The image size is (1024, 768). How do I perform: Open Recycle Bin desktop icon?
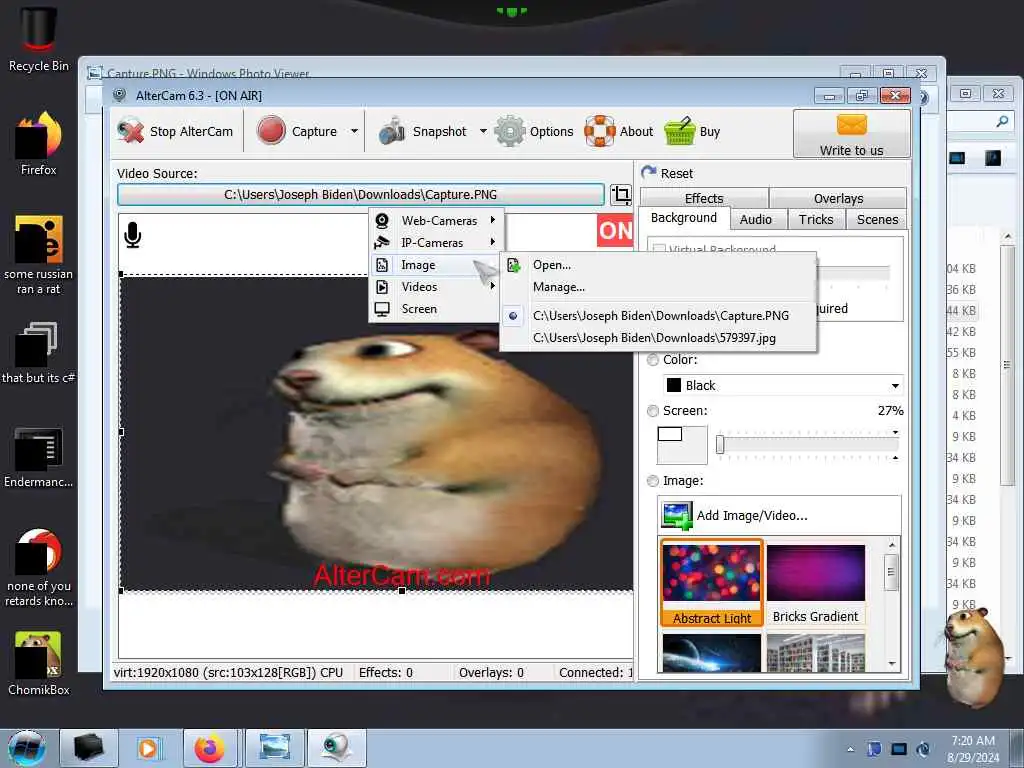[x=39, y=40]
